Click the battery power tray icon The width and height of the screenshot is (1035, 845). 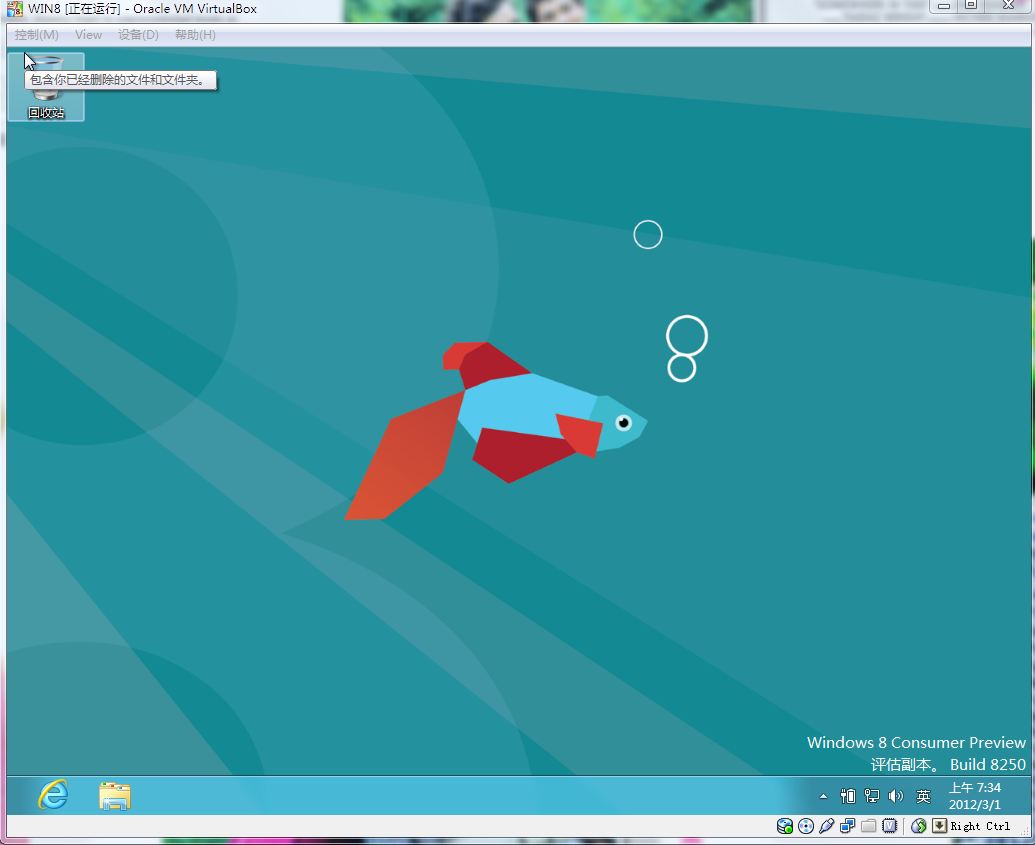point(848,796)
